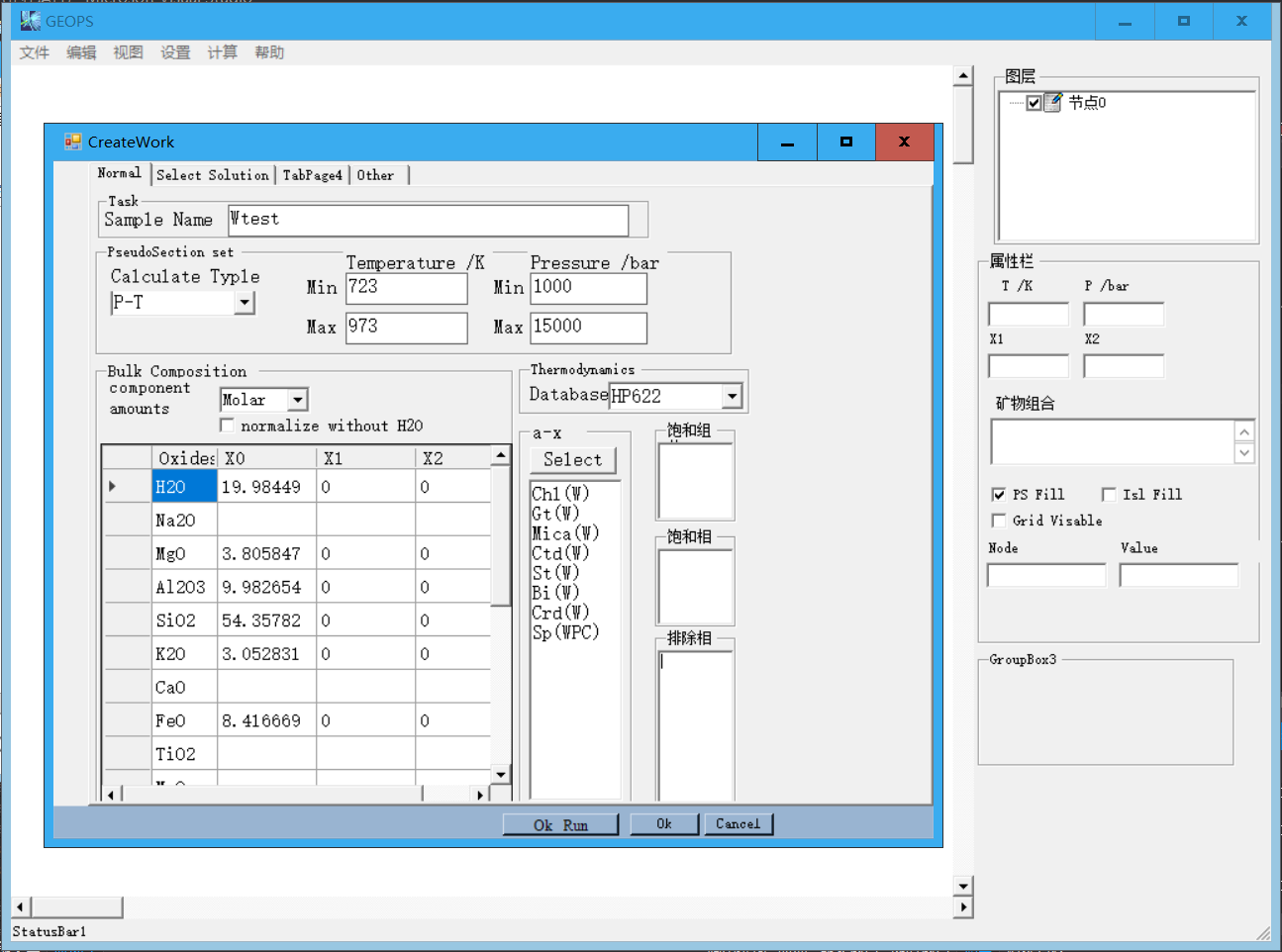Click the a-x Select button
This screenshot has width=1282, height=952.
572,459
